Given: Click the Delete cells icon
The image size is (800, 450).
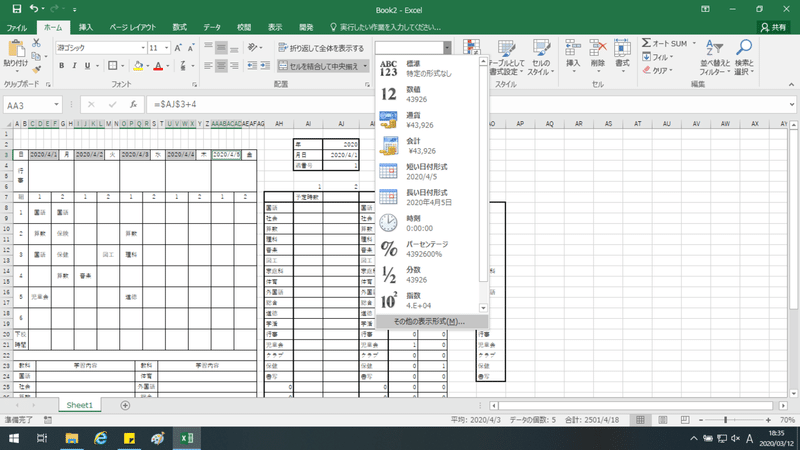Looking at the screenshot, I should (597, 49).
